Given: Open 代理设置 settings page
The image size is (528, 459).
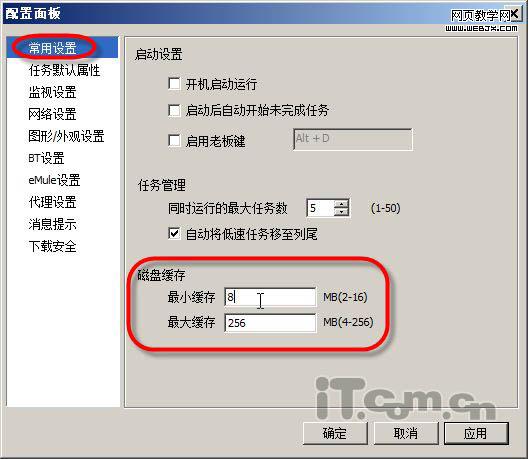Looking at the screenshot, I should point(53,202).
